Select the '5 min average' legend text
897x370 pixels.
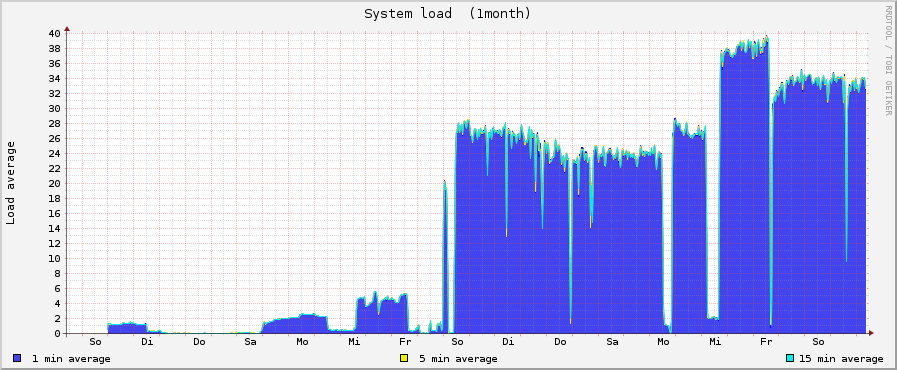458,359
